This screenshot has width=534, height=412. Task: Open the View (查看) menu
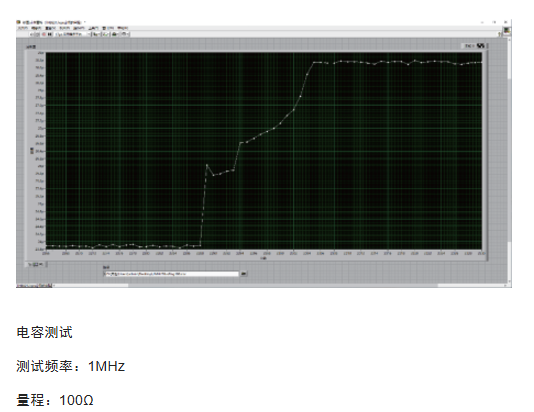[x=50, y=28]
